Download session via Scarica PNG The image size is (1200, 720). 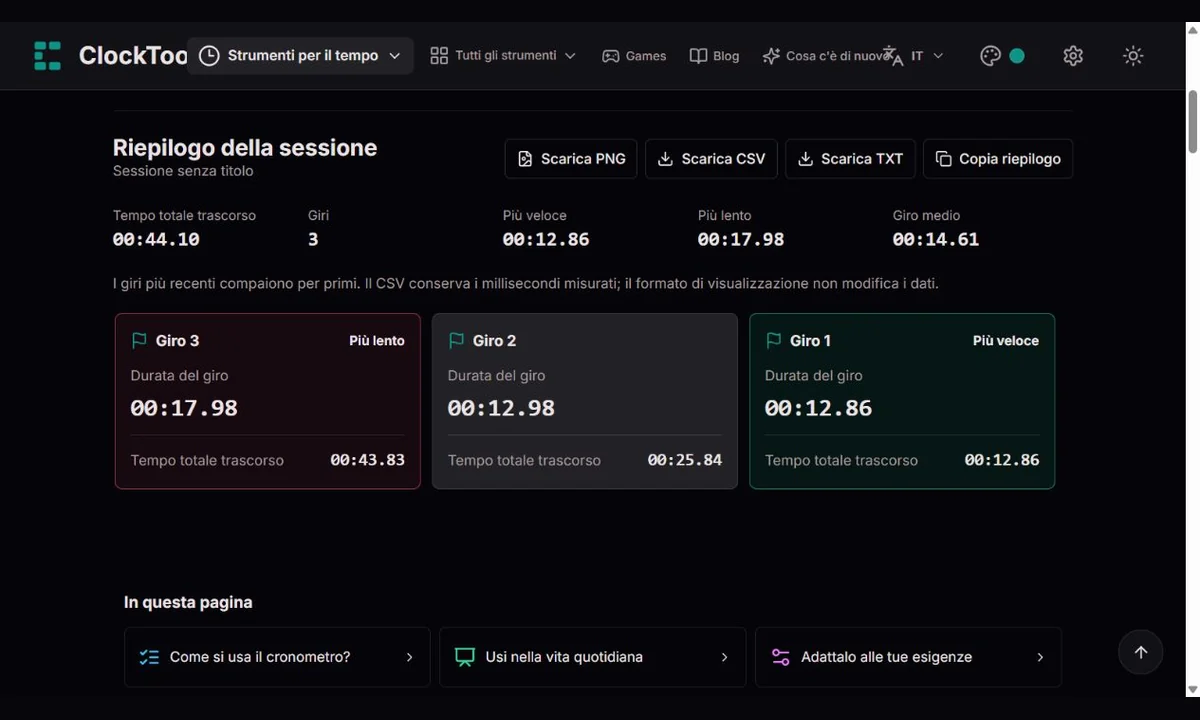tap(571, 159)
